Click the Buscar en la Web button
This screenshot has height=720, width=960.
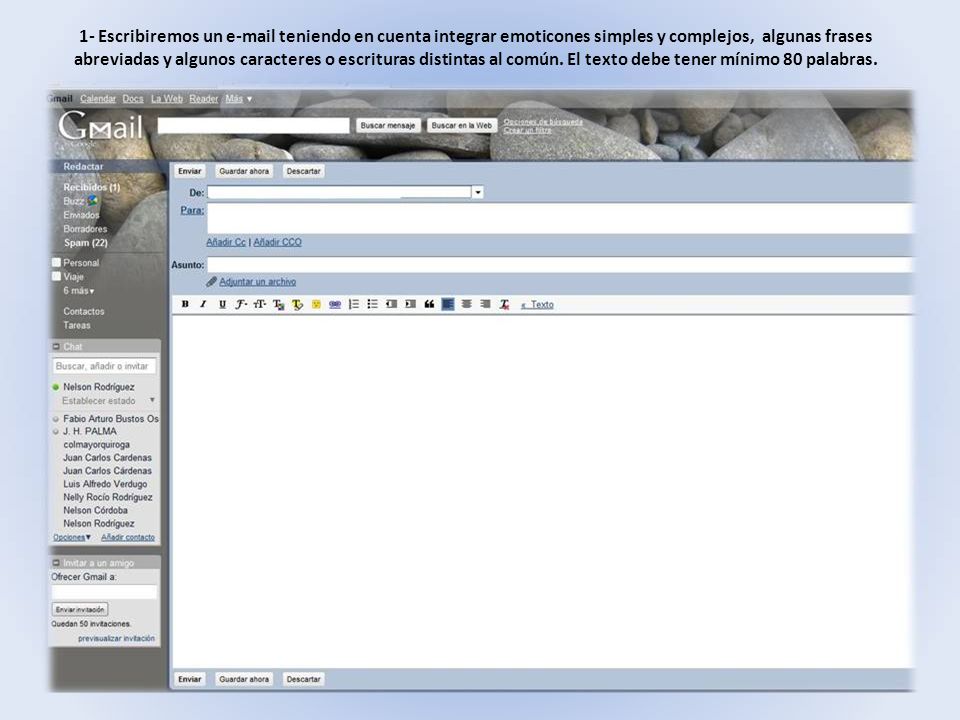462,126
